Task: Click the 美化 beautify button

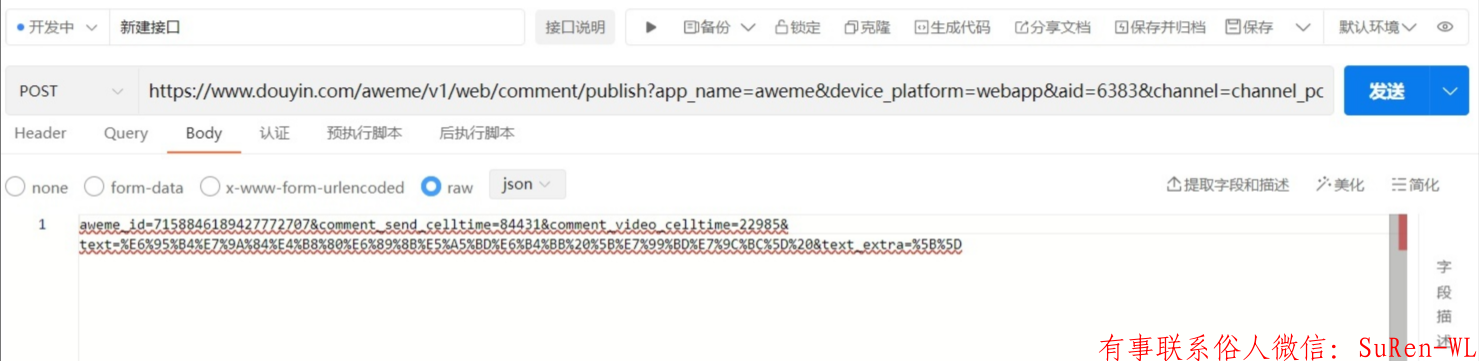Action: pos(1340,185)
